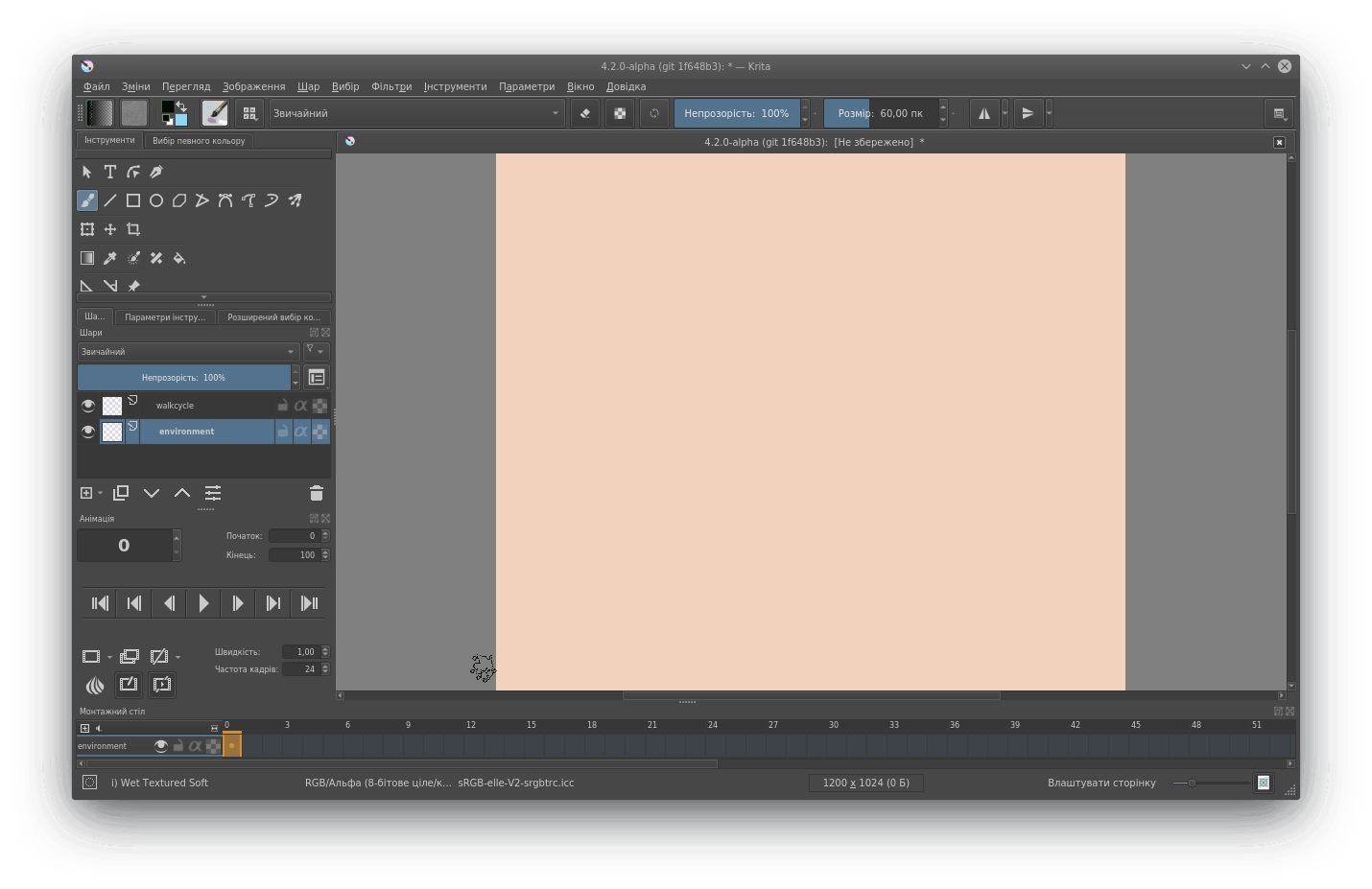The image size is (1372, 889).
Task: Pick the Line tool
Action: (110, 200)
